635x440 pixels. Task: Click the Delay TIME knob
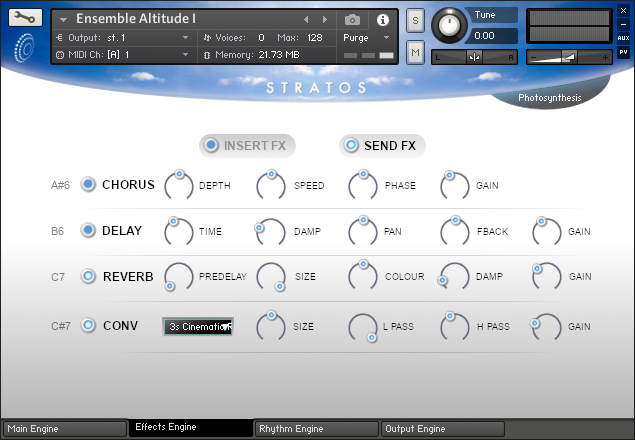tap(179, 231)
